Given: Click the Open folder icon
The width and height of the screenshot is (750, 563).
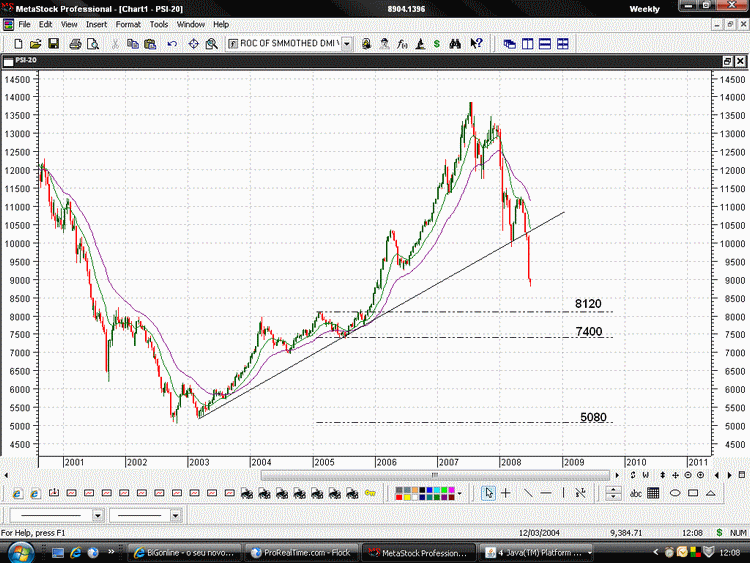Looking at the screenshot, I should [35, 44].
